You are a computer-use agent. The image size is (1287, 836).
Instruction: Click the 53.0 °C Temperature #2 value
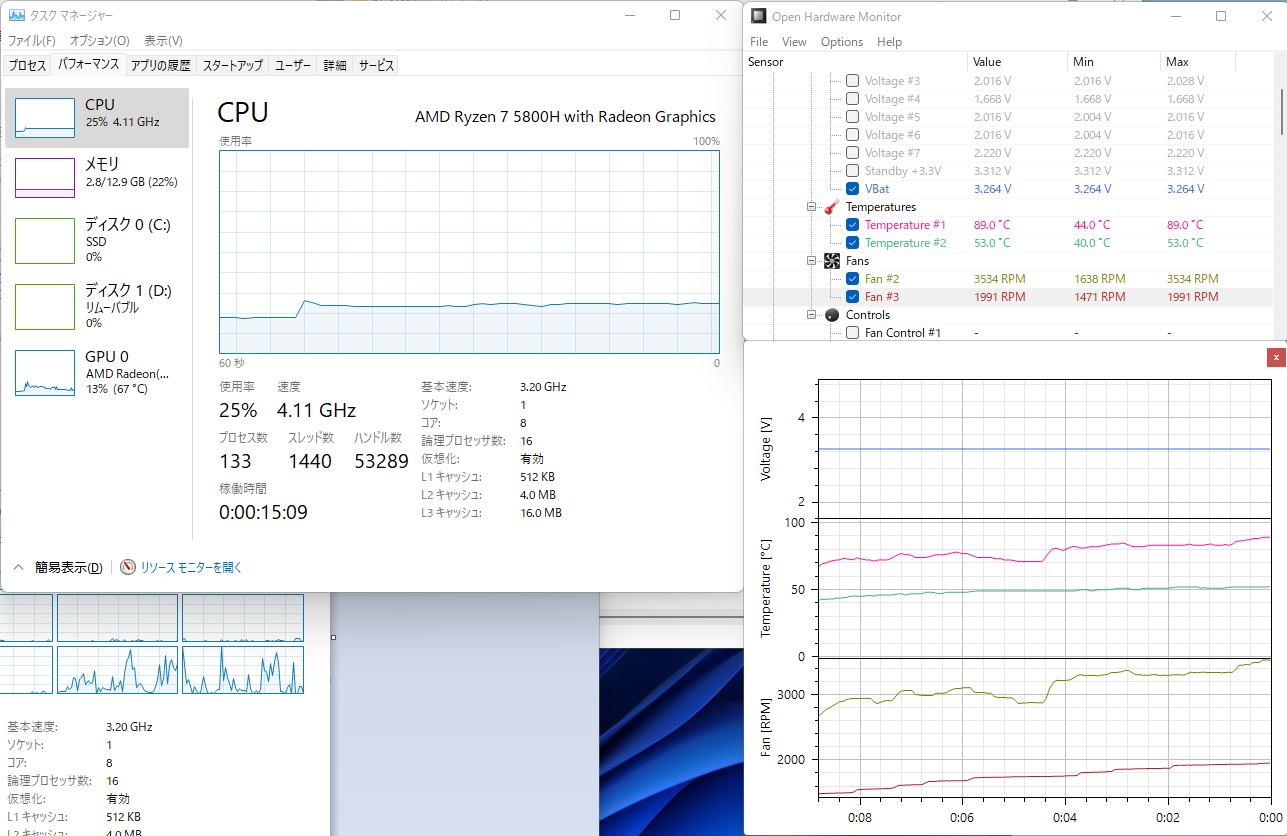(x=992, y=243)
